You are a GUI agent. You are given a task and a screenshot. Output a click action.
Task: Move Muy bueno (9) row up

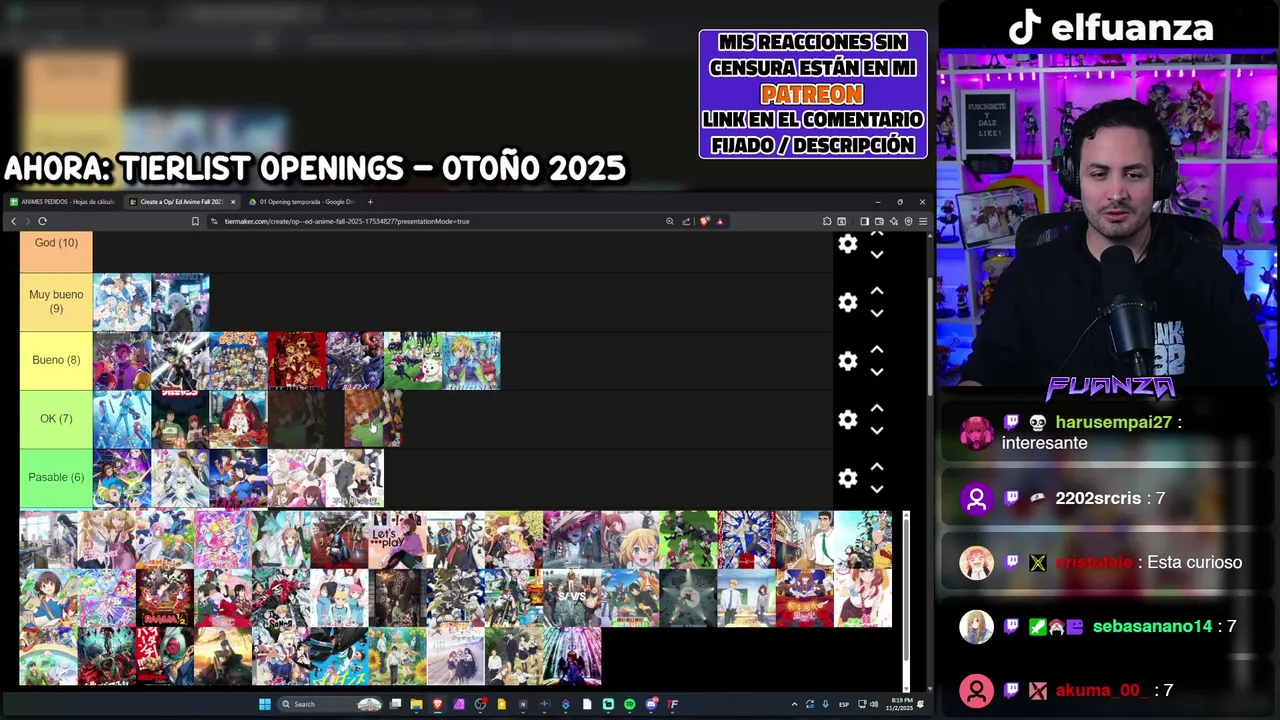(x=877, y=291)
